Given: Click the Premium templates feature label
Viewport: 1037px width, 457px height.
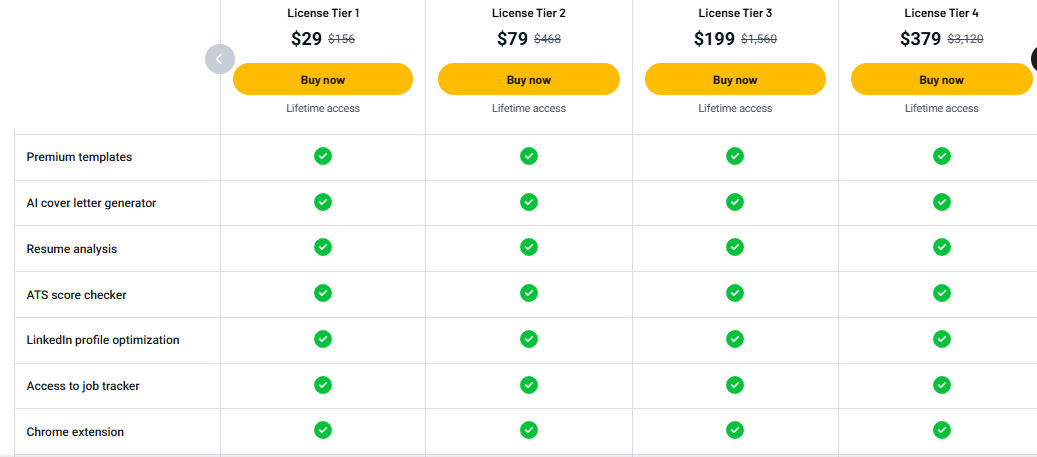Looking at the screenshot, I should point(79,157).
